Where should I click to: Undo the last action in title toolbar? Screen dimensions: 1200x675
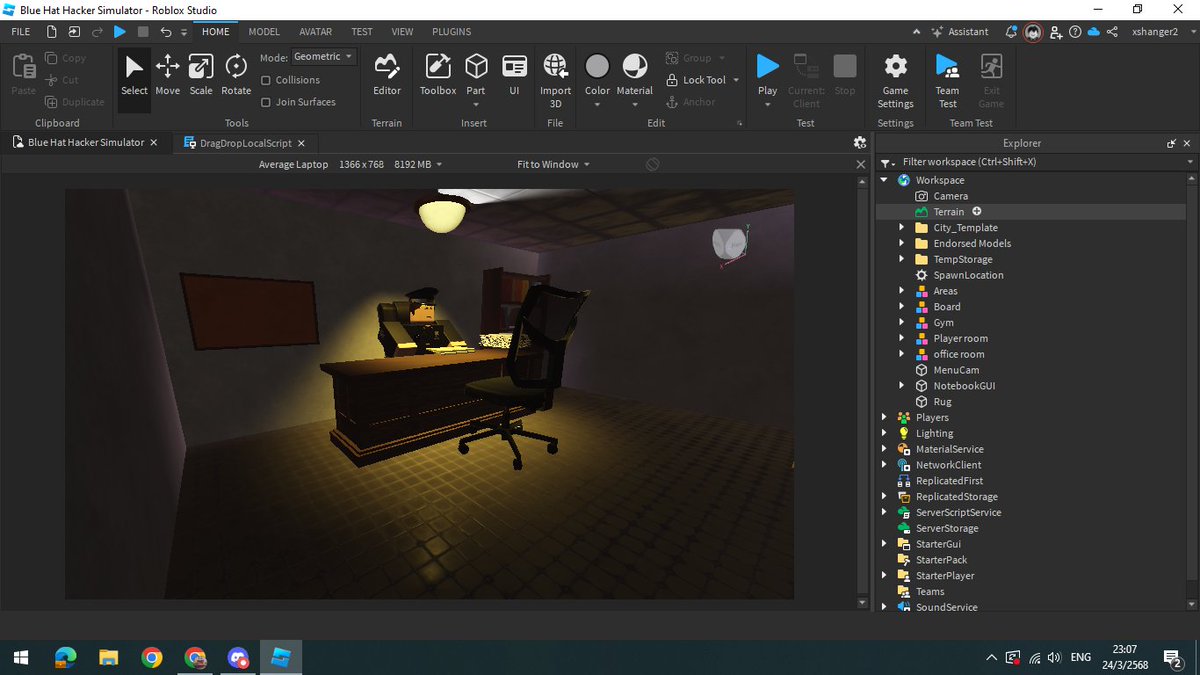[x=166, y=32]
